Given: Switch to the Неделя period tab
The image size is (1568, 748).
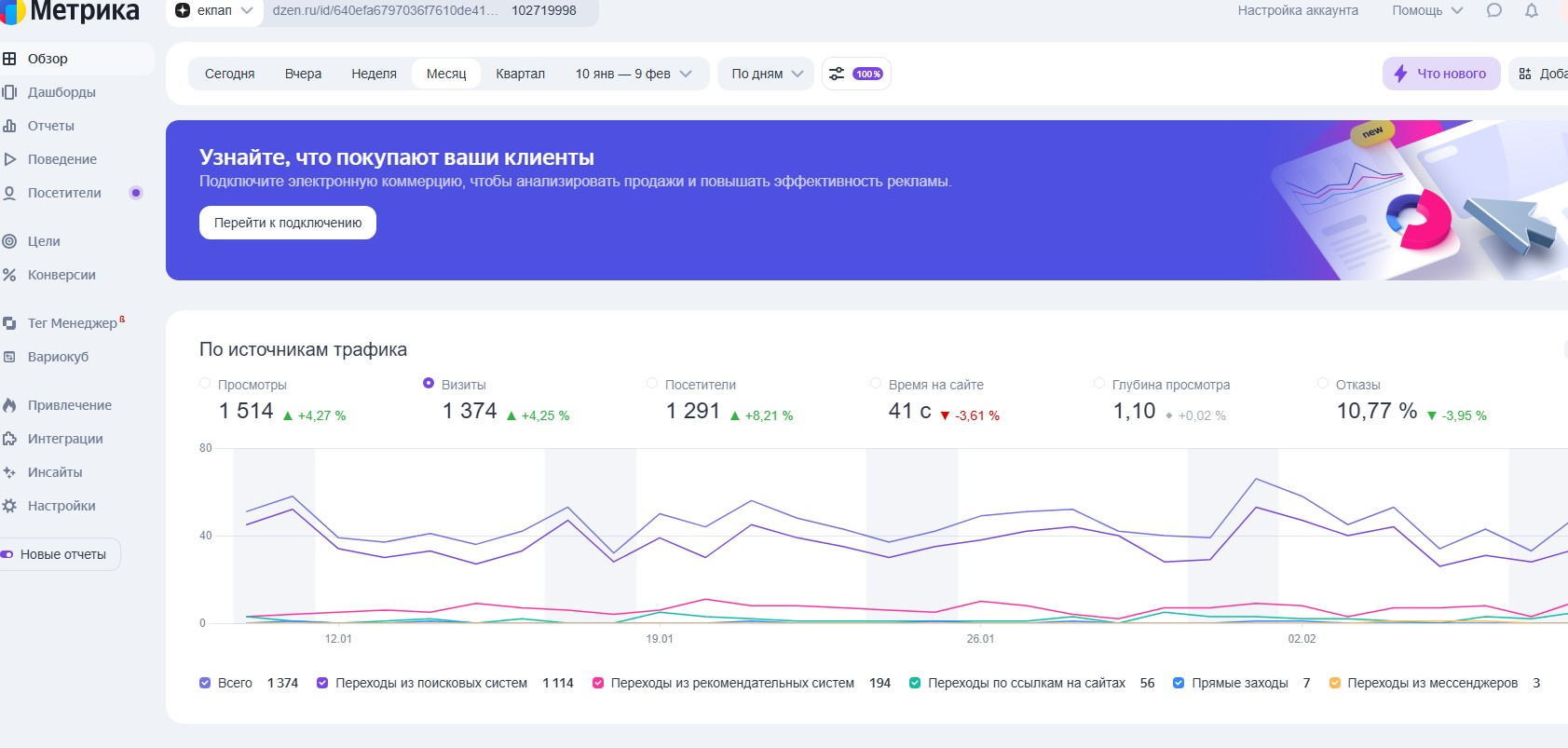Looking at the screenshot, I should click(x=374, y=74).
